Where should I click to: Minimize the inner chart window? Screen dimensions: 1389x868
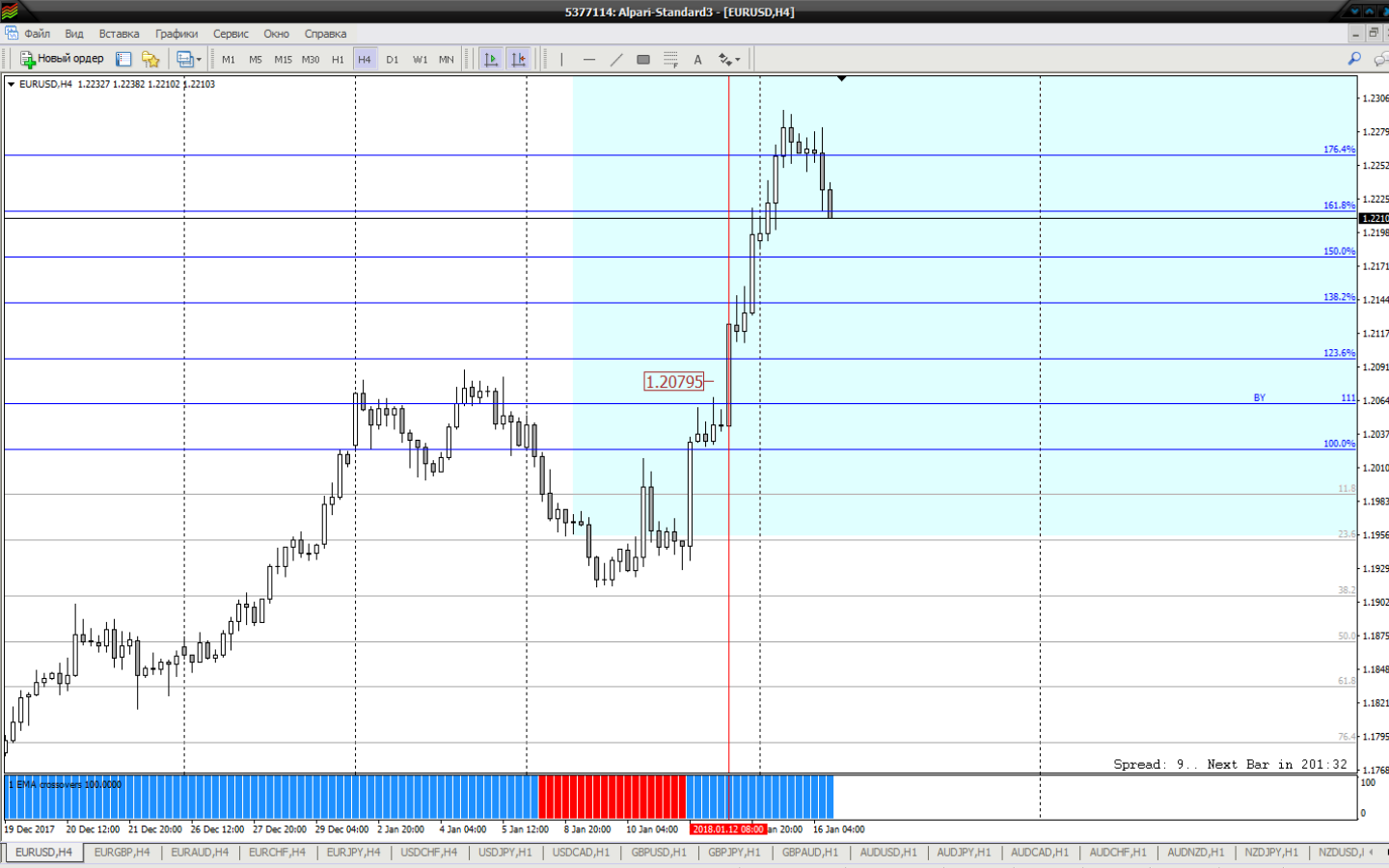pyautogui.click(x=1356, y=33)
